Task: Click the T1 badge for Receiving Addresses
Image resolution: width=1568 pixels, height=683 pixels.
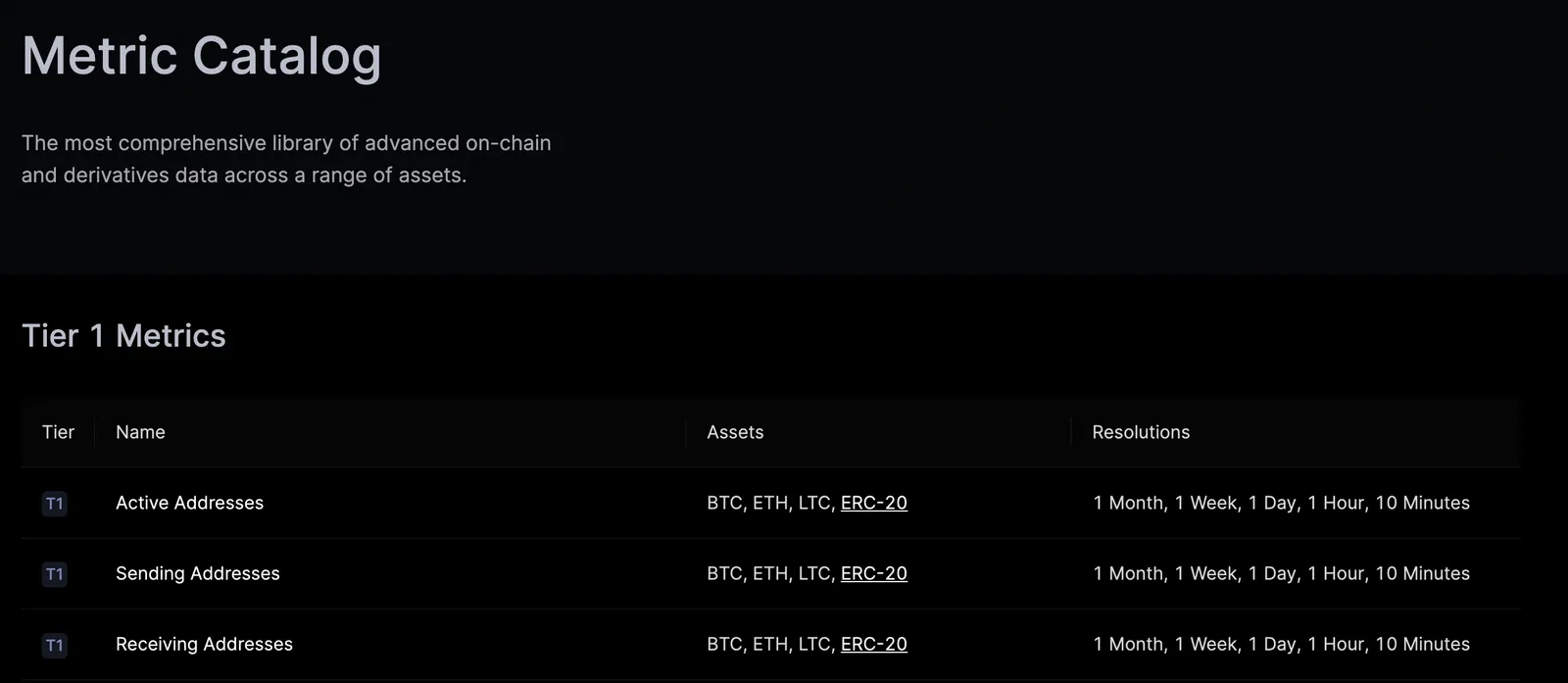Action: tap(55, 645)
